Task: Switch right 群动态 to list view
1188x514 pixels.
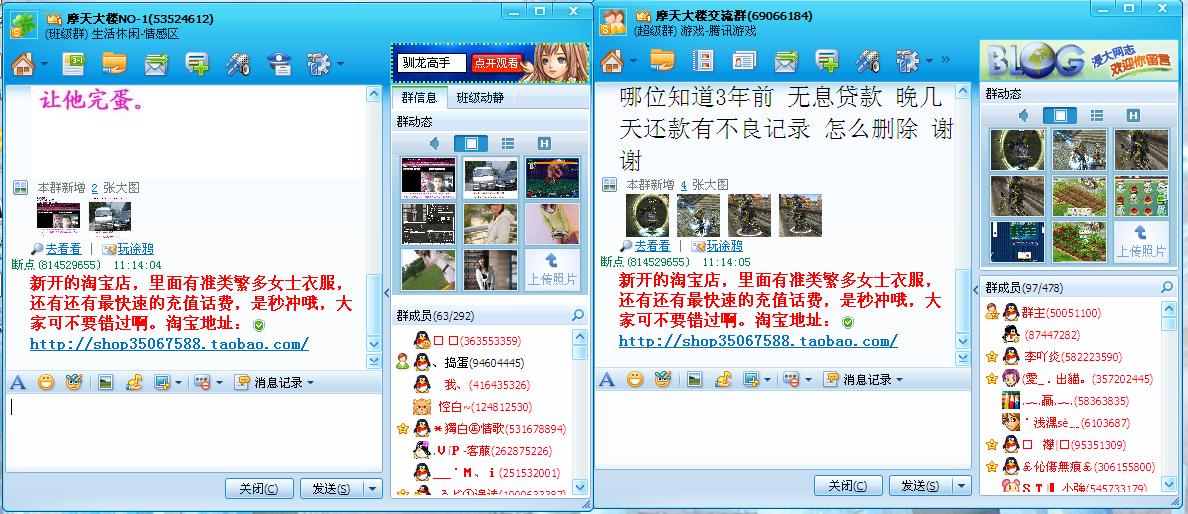Action: pos(1096,115)
